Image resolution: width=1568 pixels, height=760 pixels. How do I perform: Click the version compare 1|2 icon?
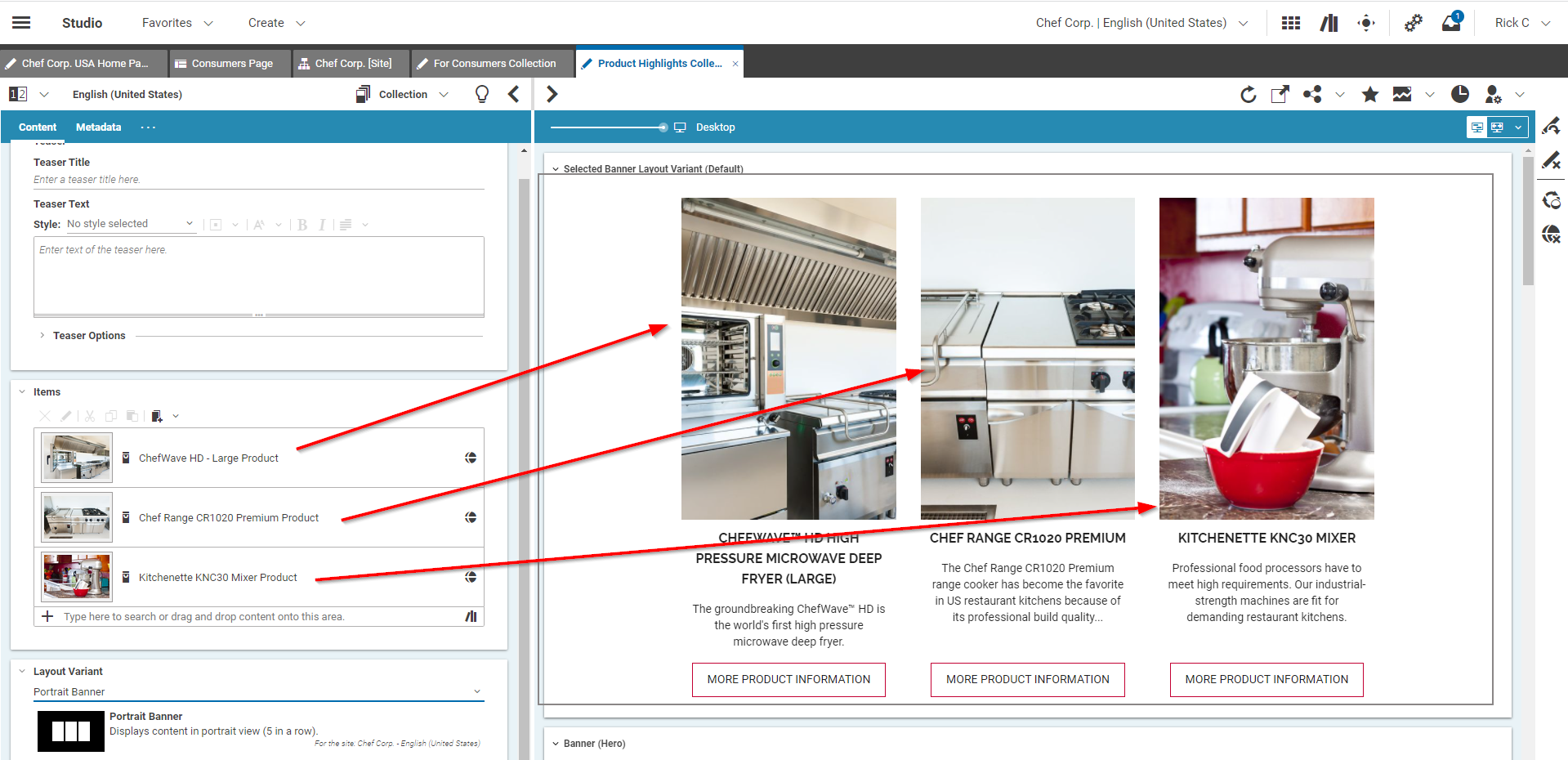[x=18, y=94]
